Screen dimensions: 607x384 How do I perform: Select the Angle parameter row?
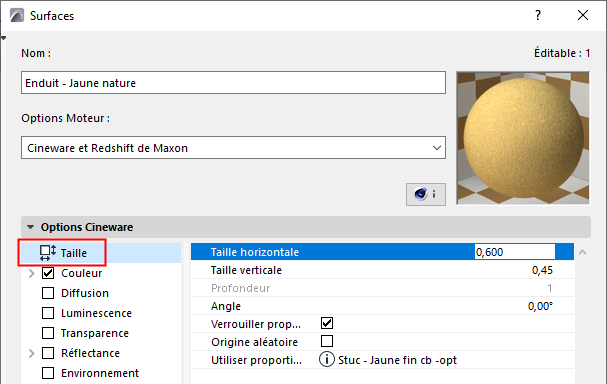pos(382,306)
